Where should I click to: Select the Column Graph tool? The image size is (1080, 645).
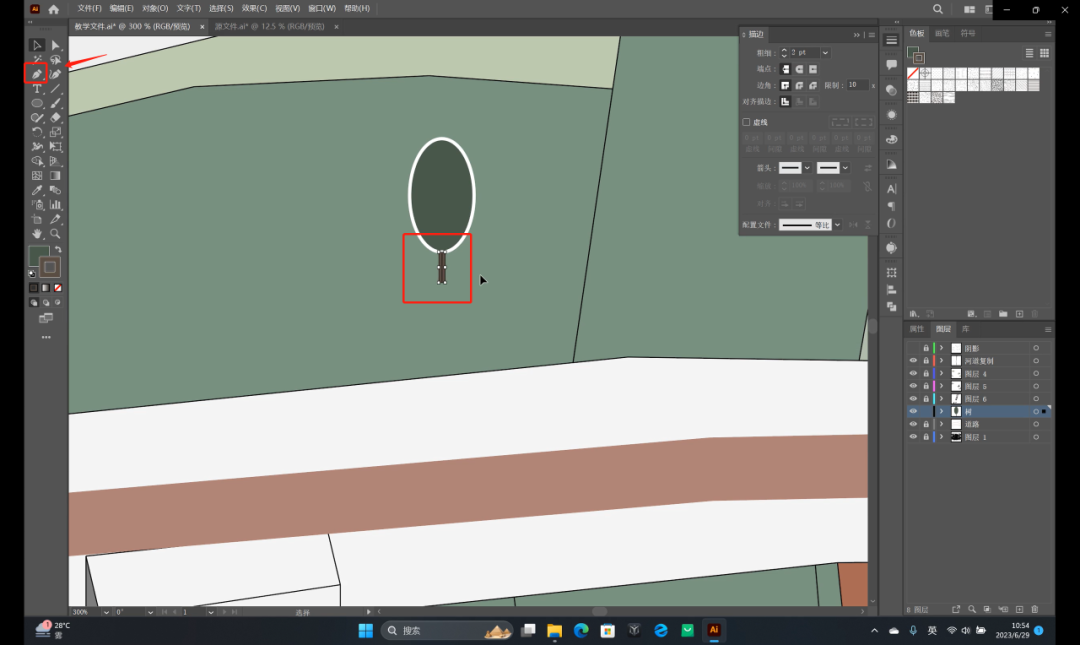tap(56, 205)
